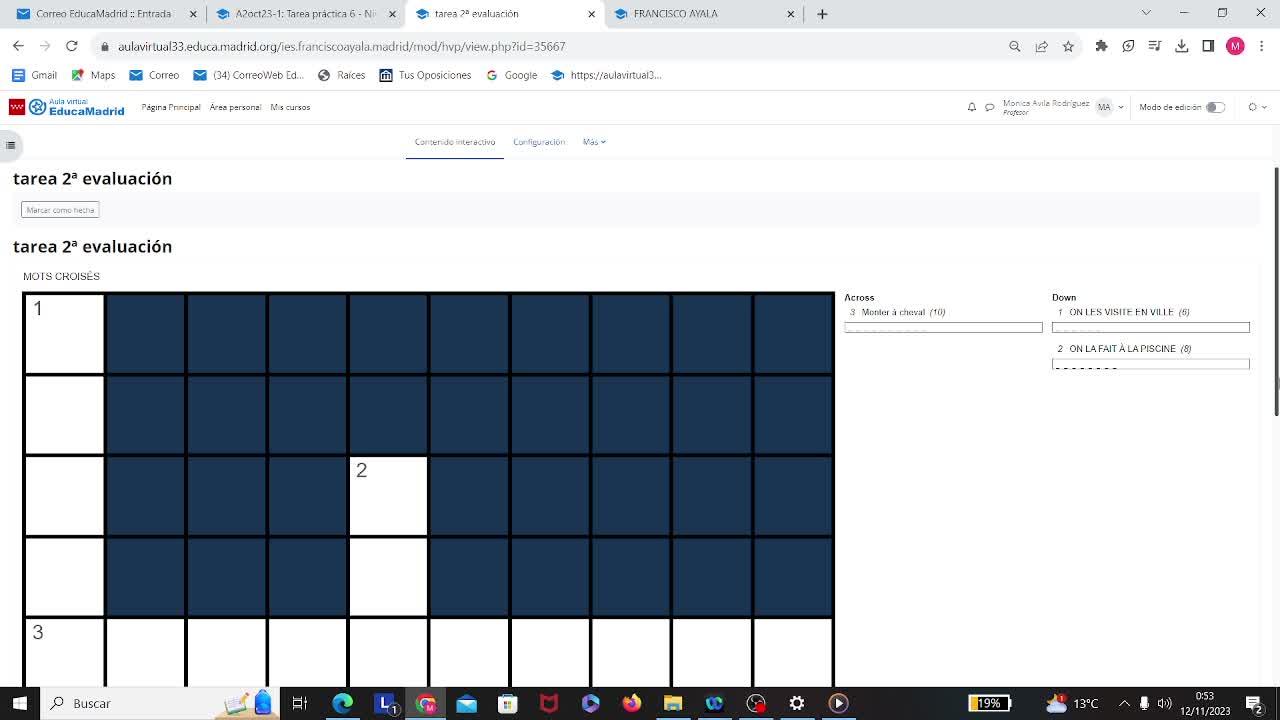Select crossword cell numbered 1
Viewport: 1280px width, 720px height.
pos(64,333)
